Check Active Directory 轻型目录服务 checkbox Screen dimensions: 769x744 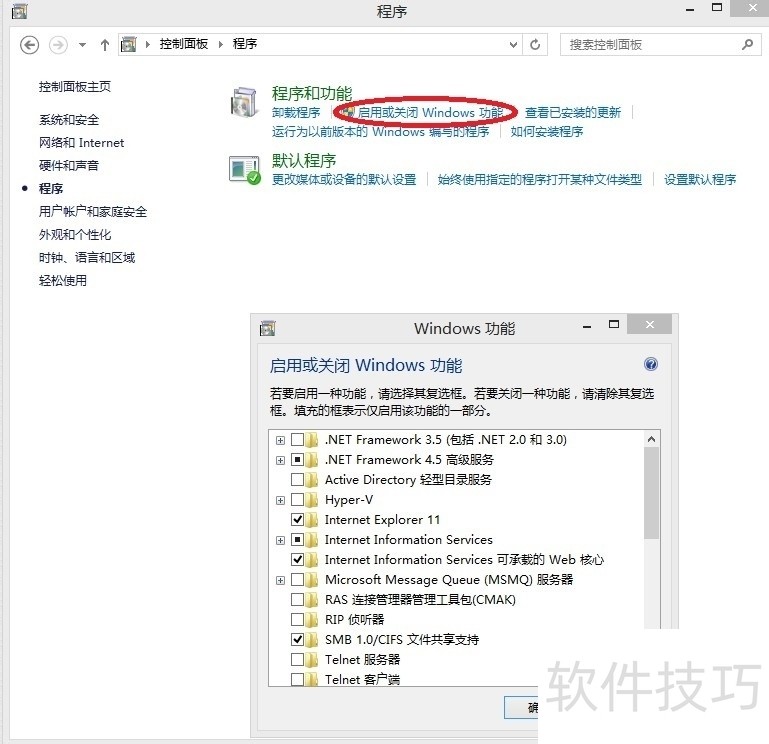click(297, 479)
